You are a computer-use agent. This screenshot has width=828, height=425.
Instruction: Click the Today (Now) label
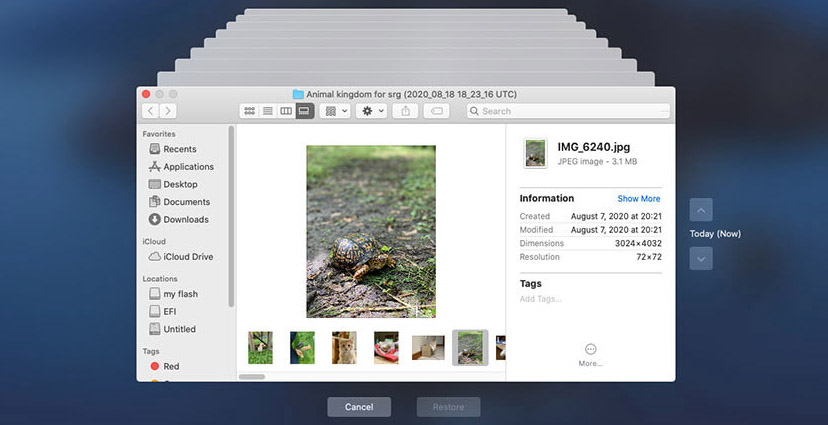pos(715,234)
